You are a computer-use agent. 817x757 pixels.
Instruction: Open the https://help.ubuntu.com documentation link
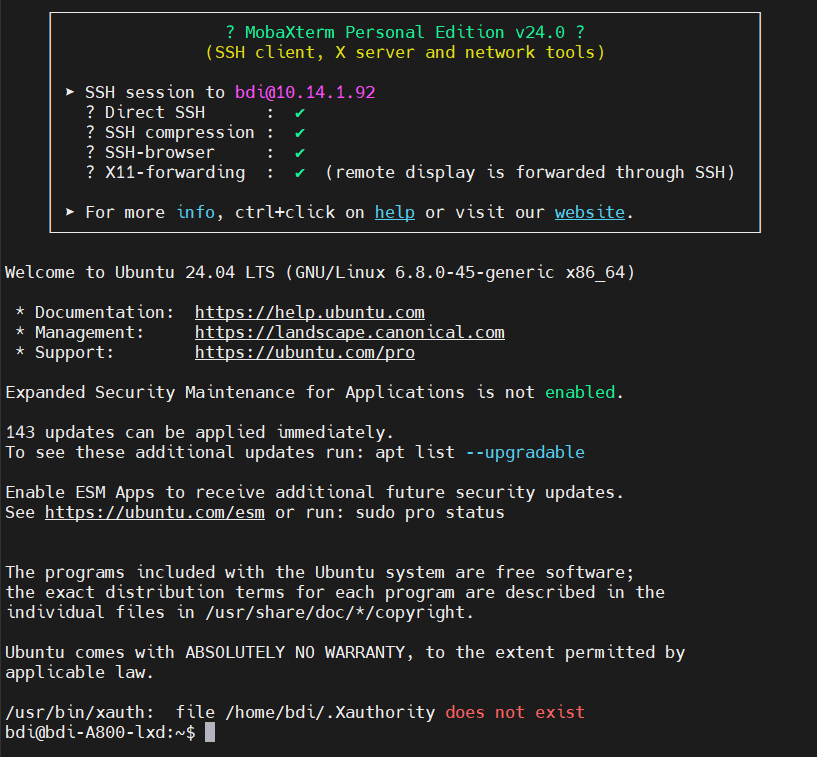coord(309,312)
